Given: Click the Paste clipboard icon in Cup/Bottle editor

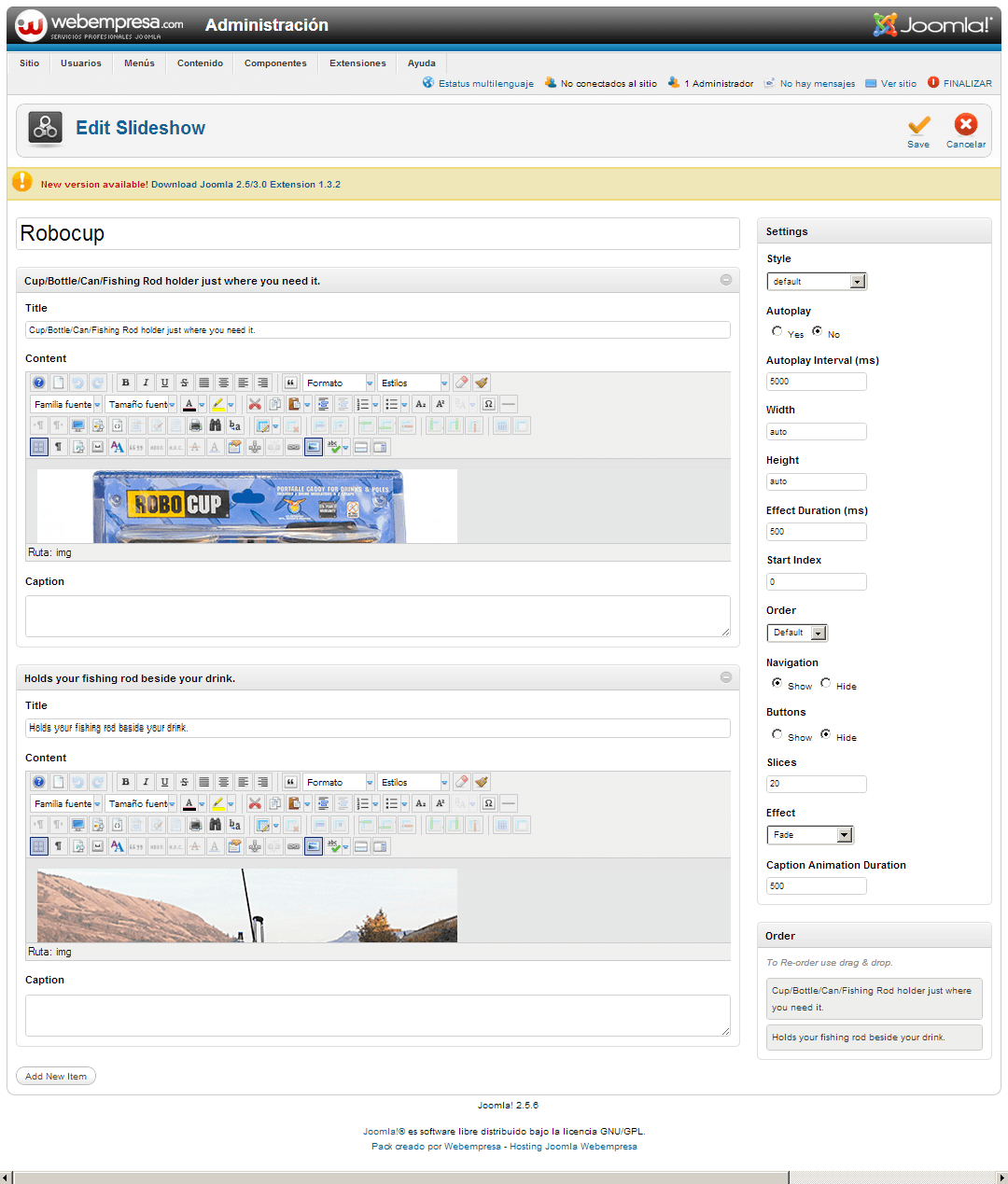Looking at the screenshot, I should pyautogui.click(x=294, y=404).
